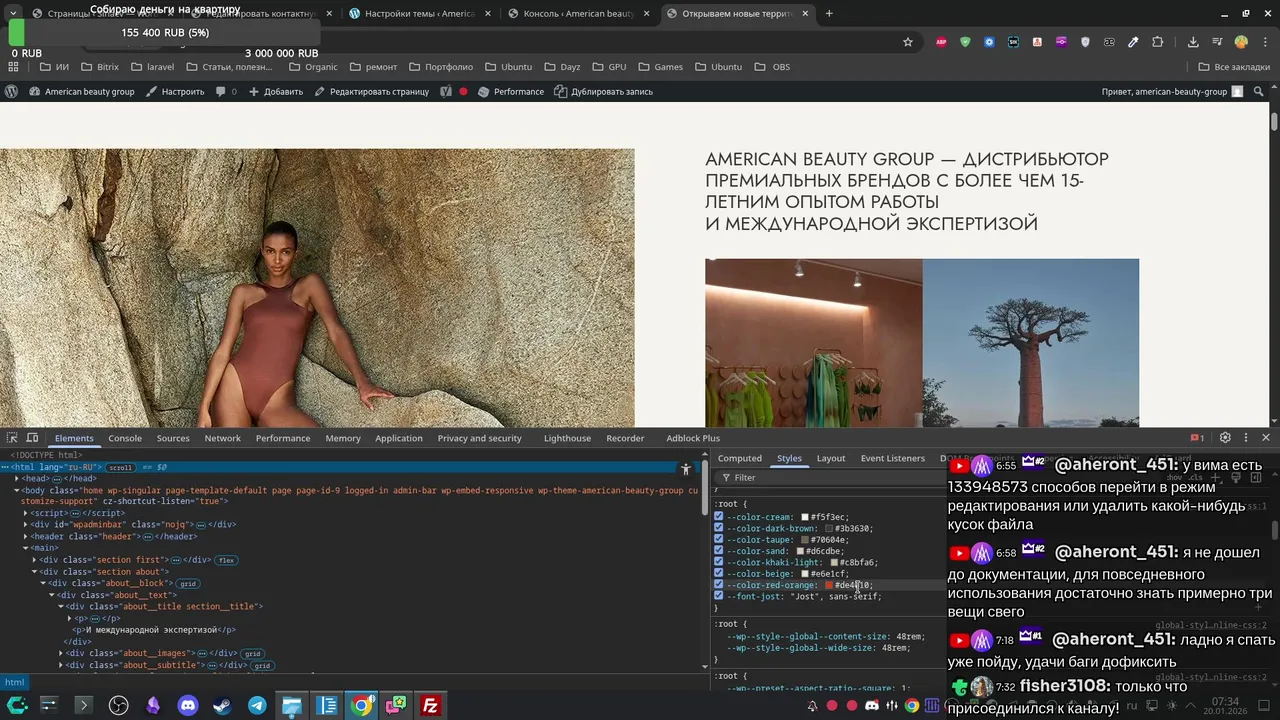This screenshot has width=1280, height=720.
Task: Uncheck the --color-beige property
Action: 718,574
